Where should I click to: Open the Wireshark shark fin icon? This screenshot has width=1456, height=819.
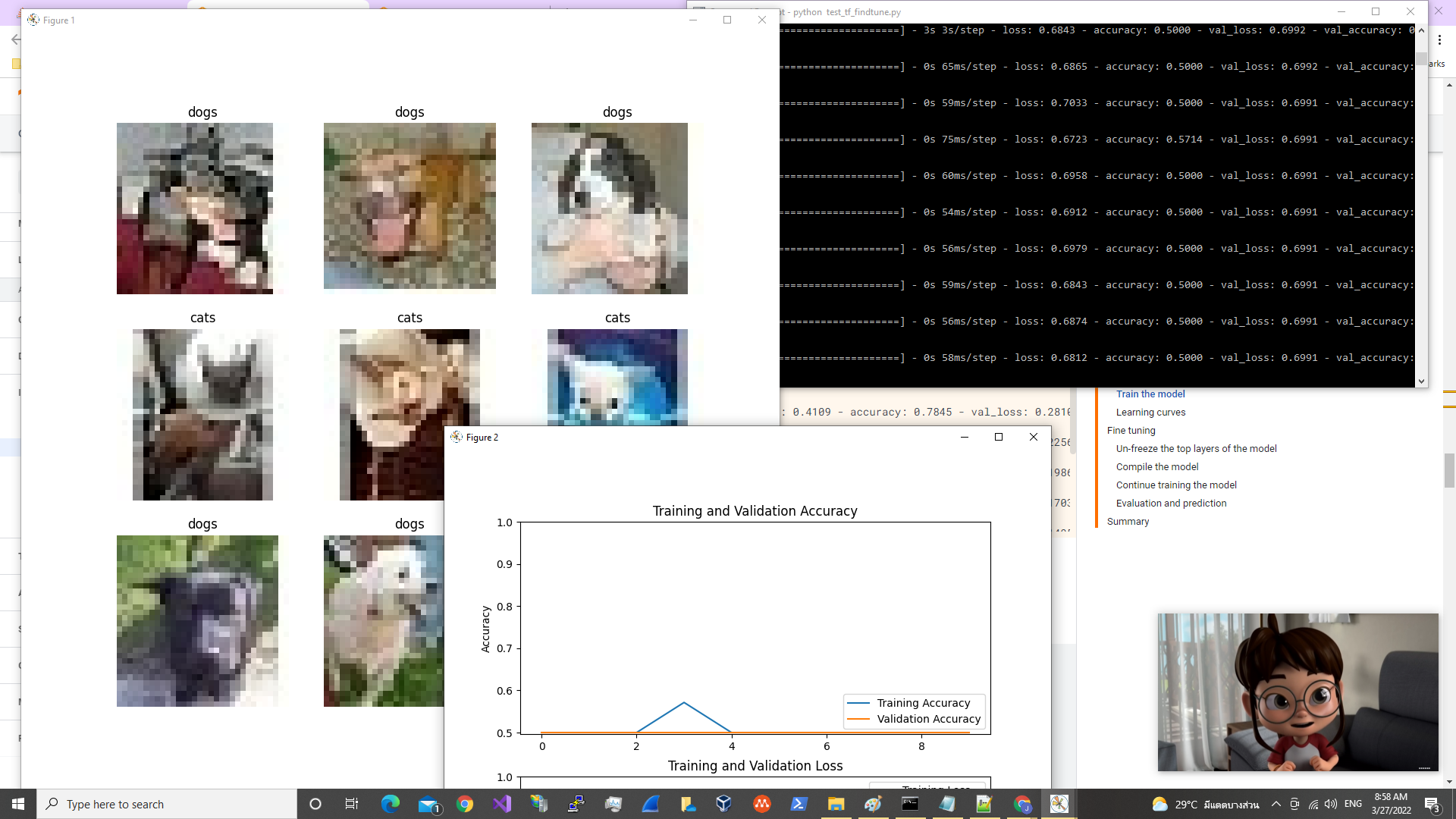651,804
